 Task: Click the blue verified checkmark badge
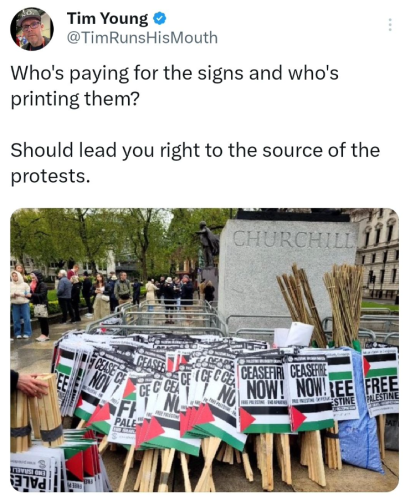pos(160,19)
